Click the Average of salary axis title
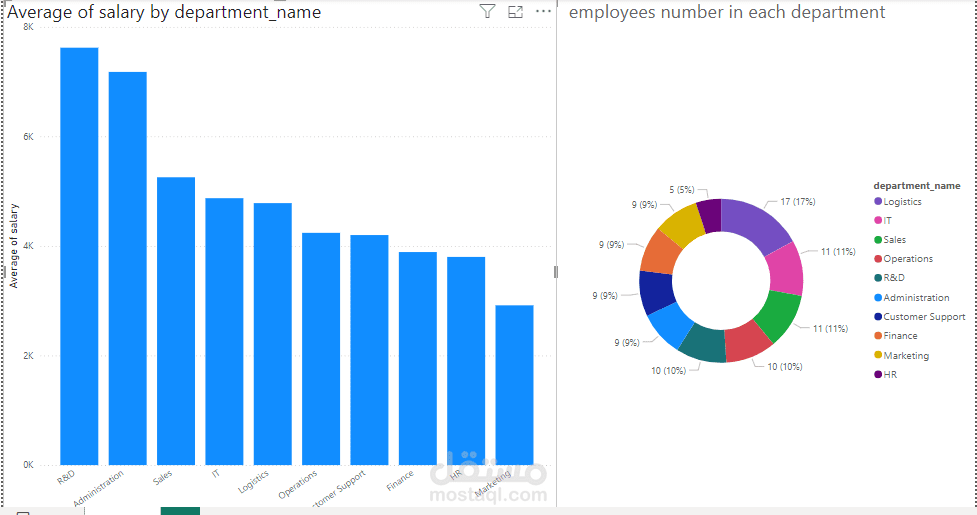Image resolution: width=977 pixels, height=515 pixels. [13, 246]
